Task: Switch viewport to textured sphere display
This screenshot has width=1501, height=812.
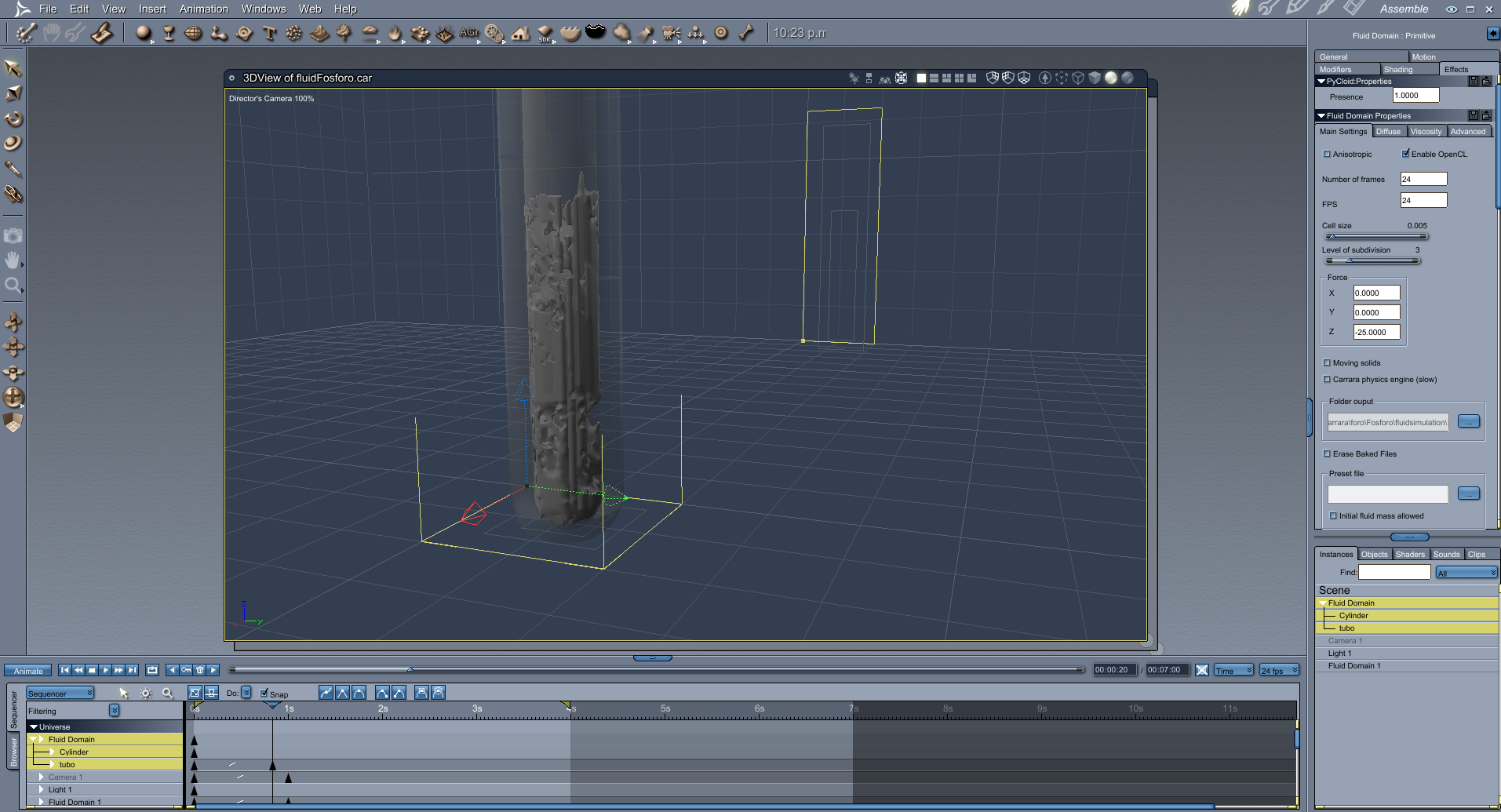Action: click(x=1128, y=78)
